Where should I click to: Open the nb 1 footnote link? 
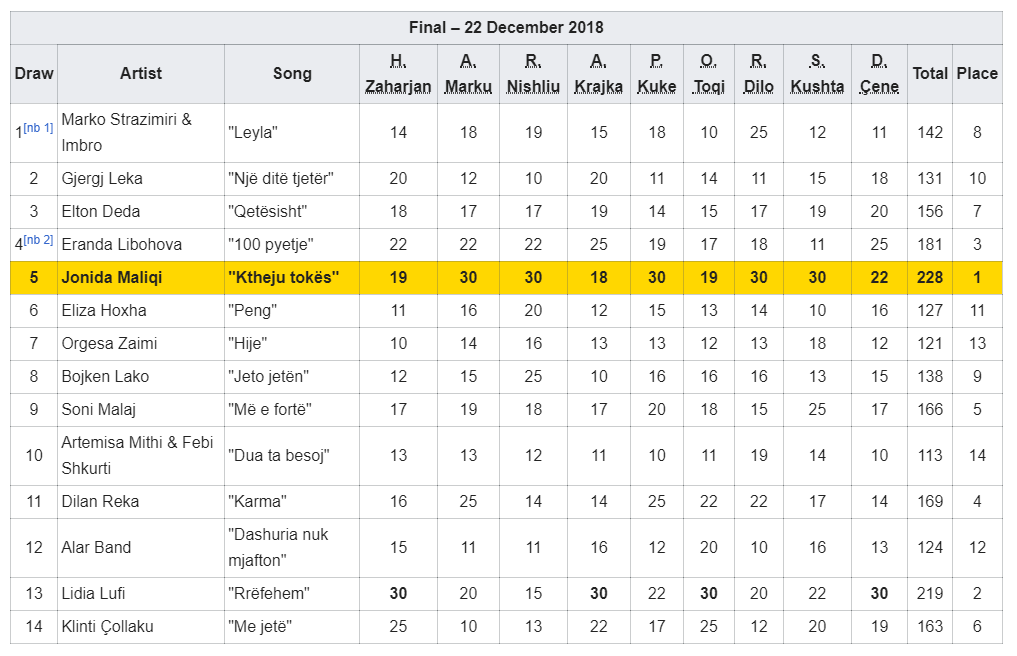tap(40, 128)
